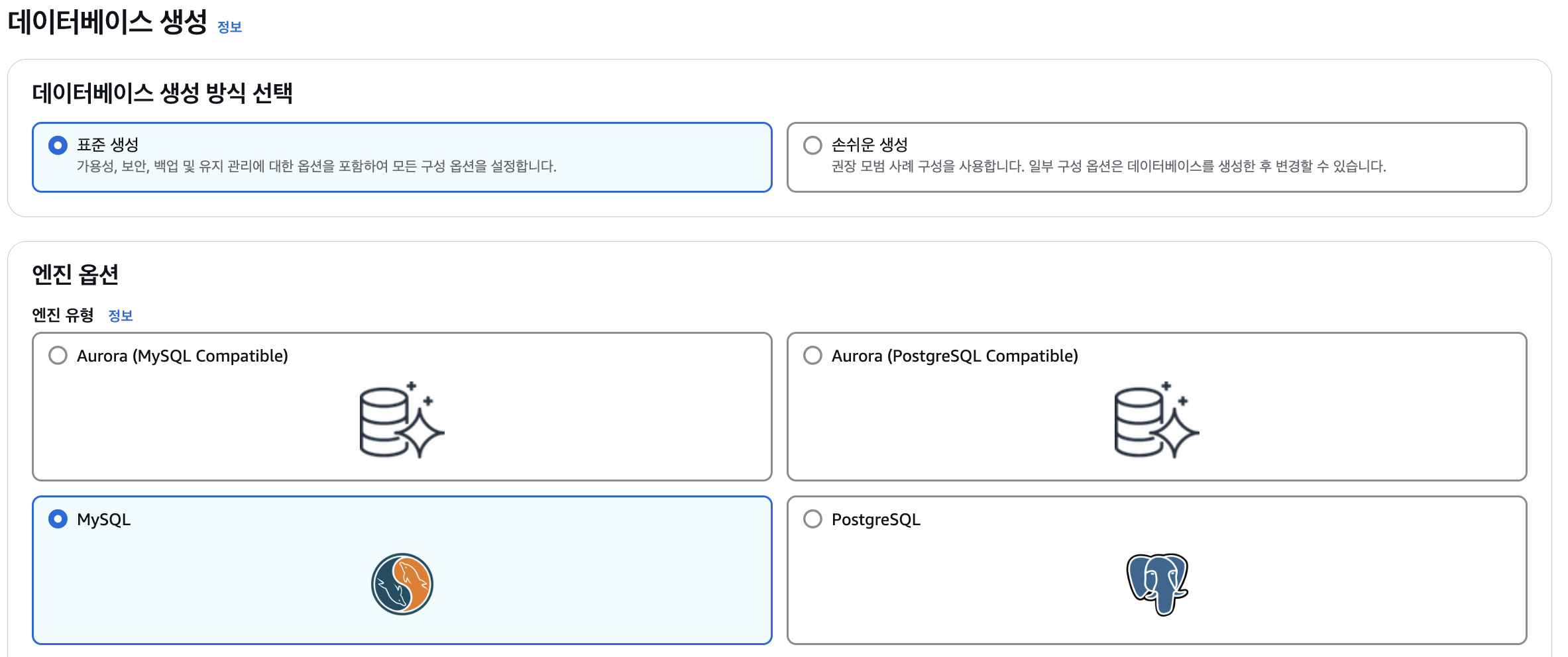Image resolution: width=1568 pixels, height=657 pixels.
Task: Click the MySQL dolphin logo icon
Action: 402,584
